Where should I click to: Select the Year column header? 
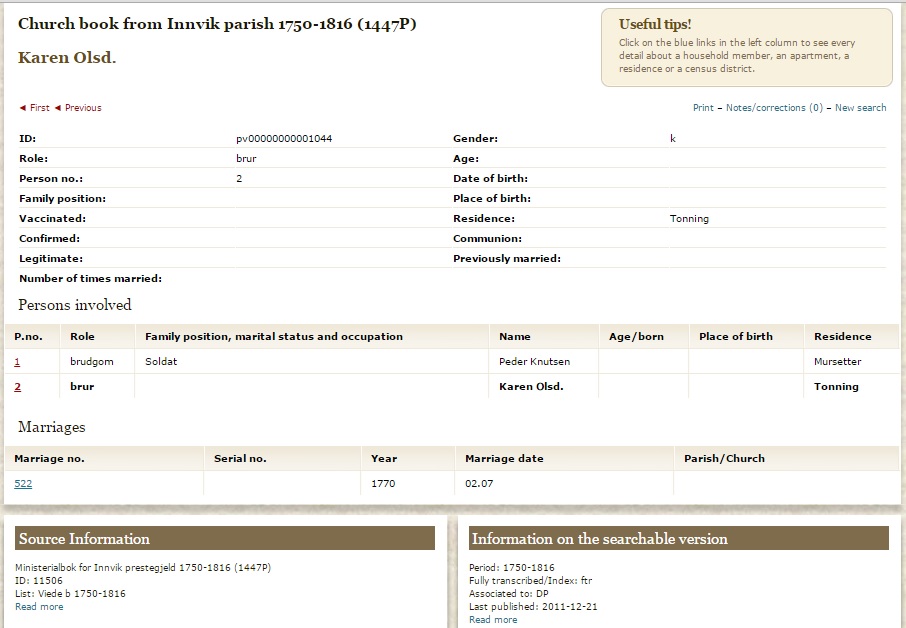(x=384, y=458)
